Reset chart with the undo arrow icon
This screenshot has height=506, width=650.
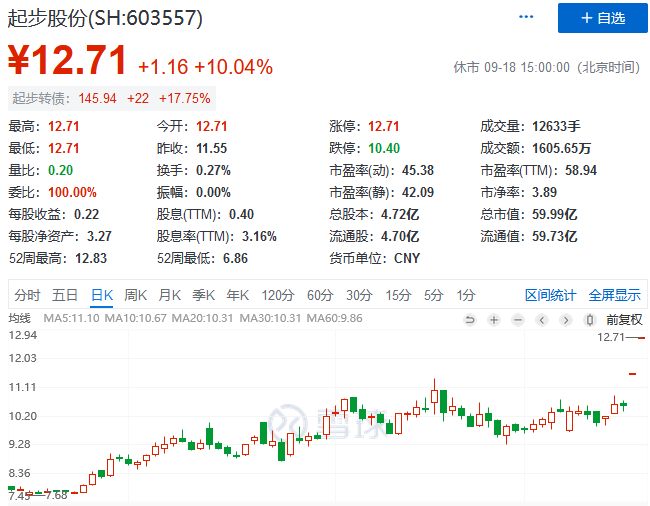[x=470, y=320]
